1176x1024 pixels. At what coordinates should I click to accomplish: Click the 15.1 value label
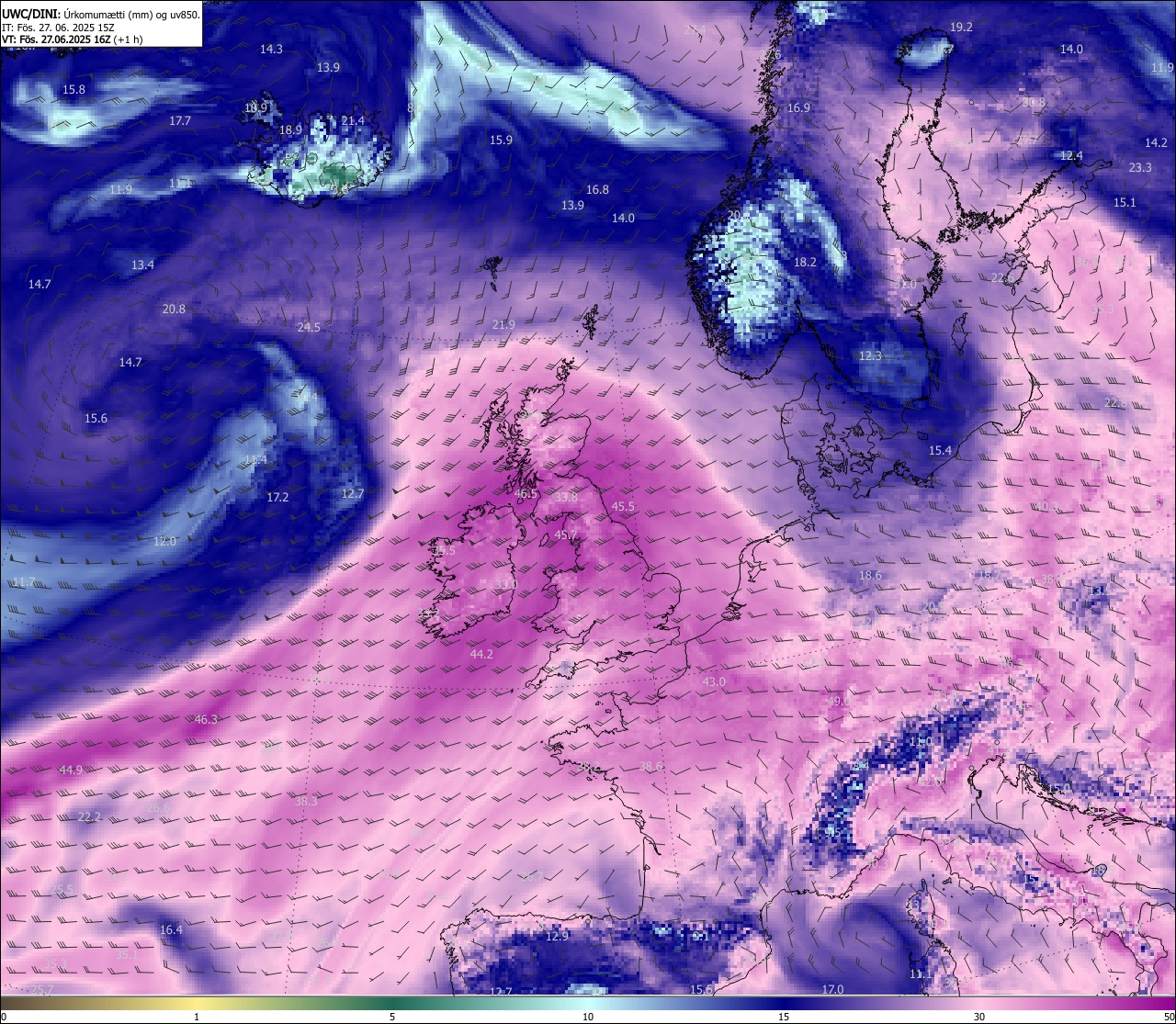tap(1125, 203)
